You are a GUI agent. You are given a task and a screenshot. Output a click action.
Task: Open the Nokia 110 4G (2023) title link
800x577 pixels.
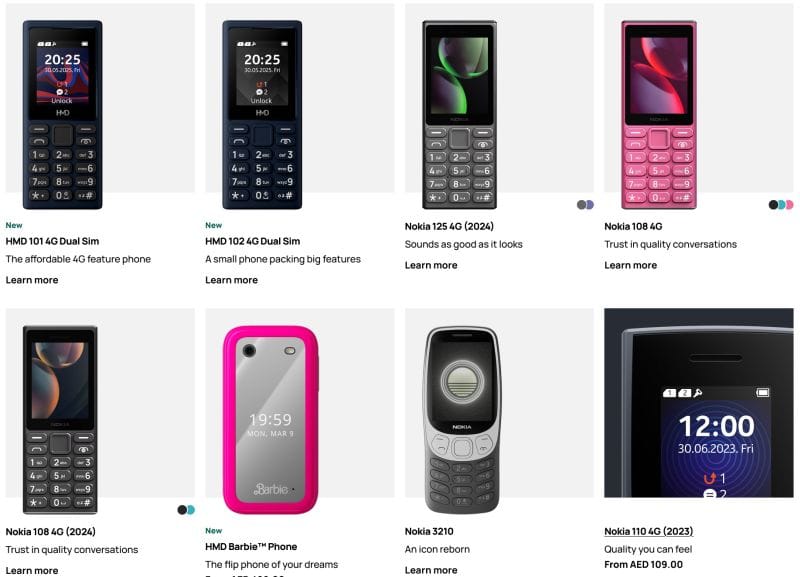click(648, 532)
